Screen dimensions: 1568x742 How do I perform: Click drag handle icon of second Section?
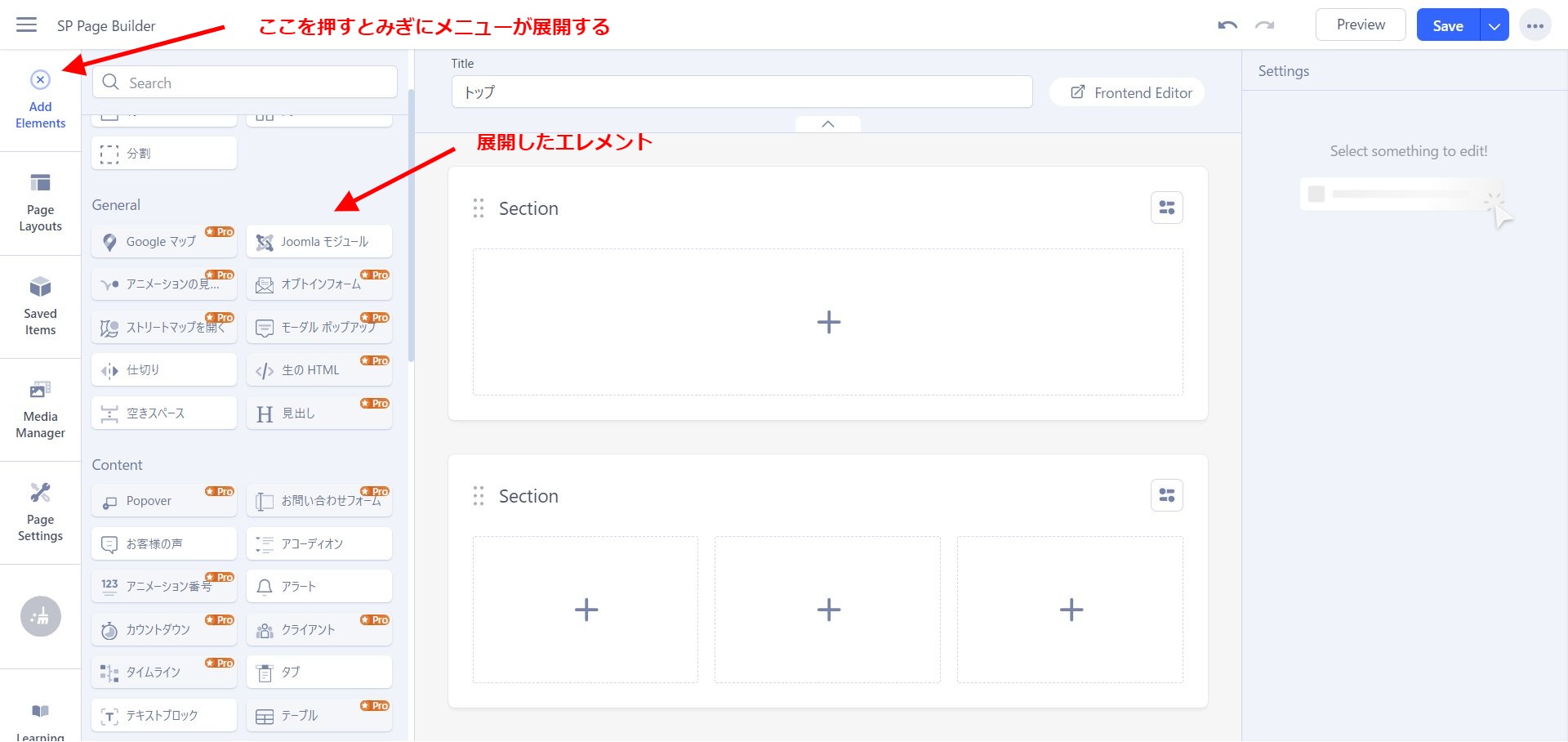pyautogui.click(x=479, y=496)
